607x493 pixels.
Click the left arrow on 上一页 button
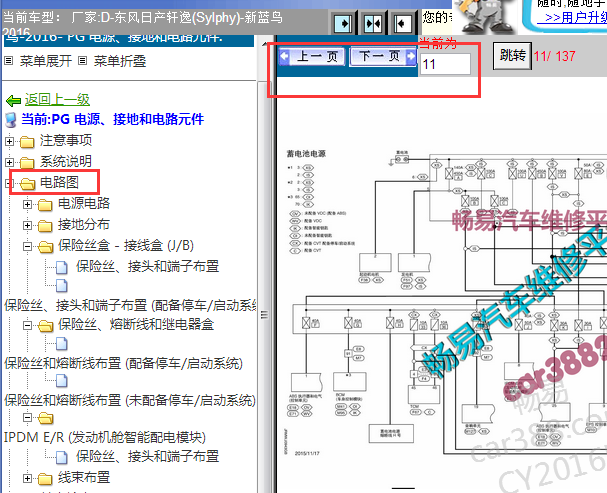coord(284,56)
